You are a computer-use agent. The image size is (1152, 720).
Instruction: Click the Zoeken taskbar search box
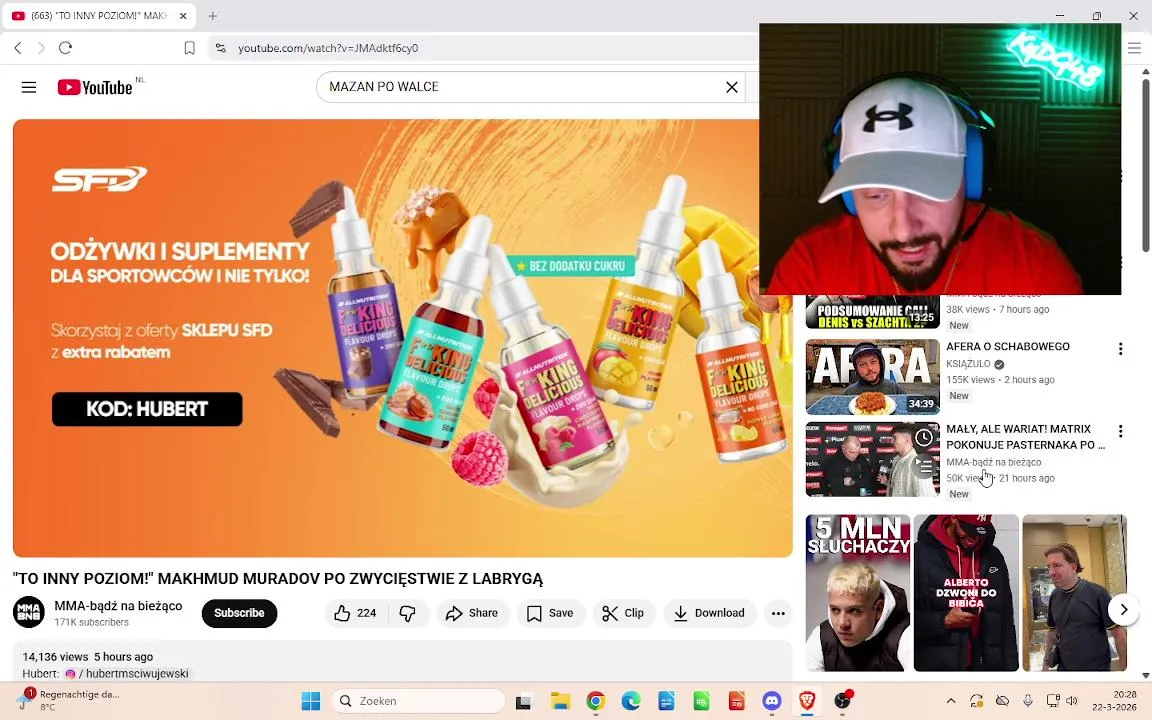419,702
